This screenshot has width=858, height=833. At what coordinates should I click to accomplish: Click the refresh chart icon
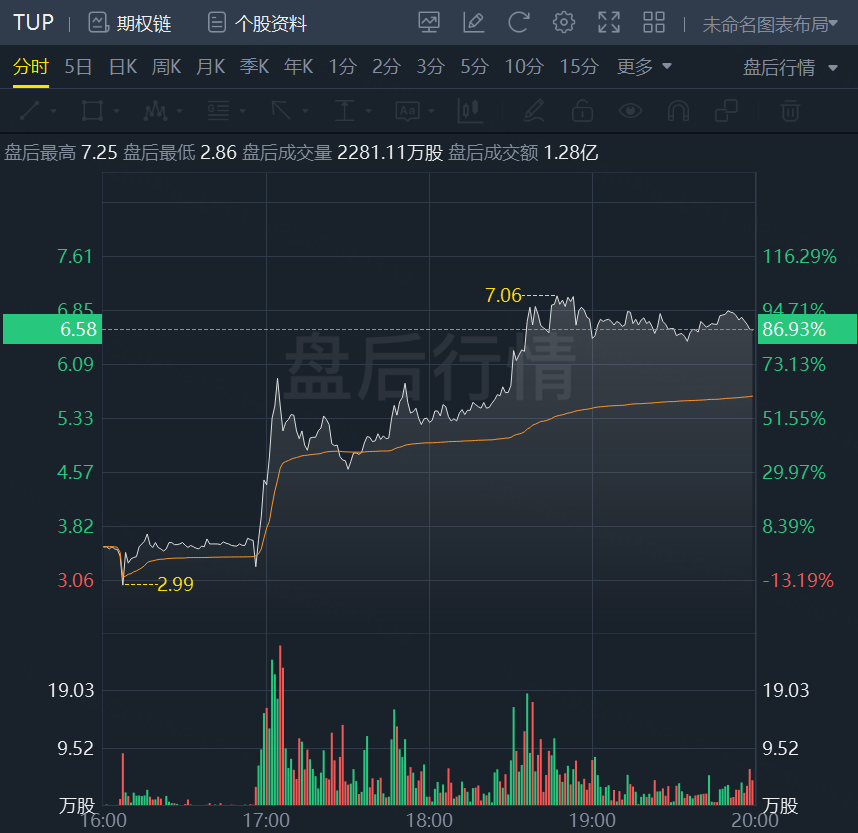click(518, 23)
